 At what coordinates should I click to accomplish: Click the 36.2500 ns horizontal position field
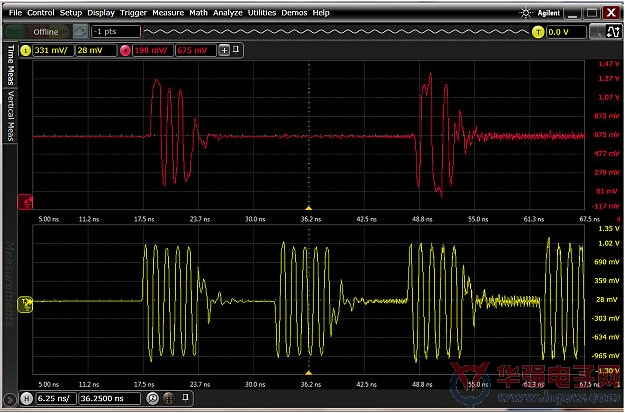(110, 398)
